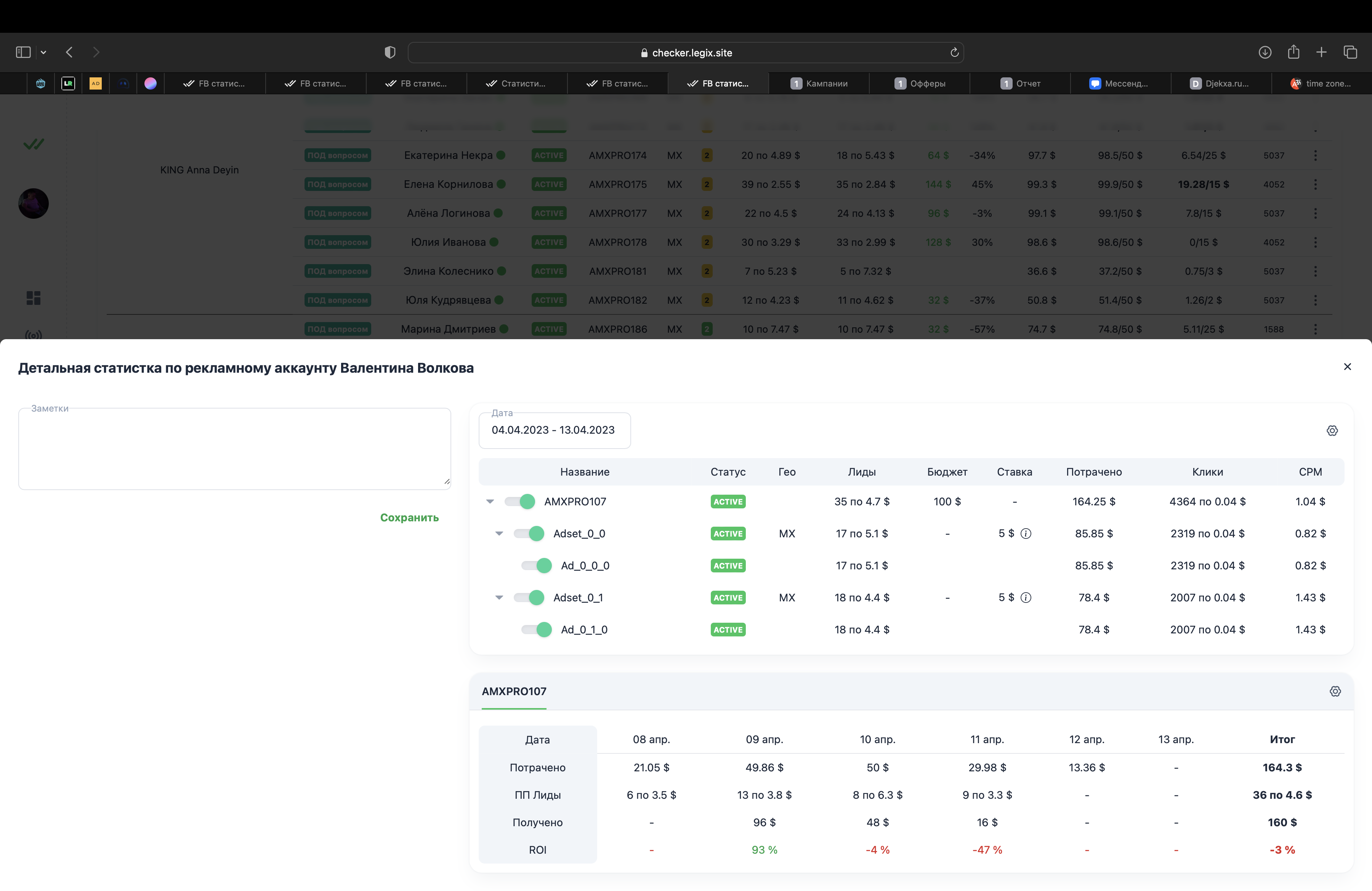
Task: Open the date range picker 04.04.2023 - 13.04.2023
Action: (555, 431)
